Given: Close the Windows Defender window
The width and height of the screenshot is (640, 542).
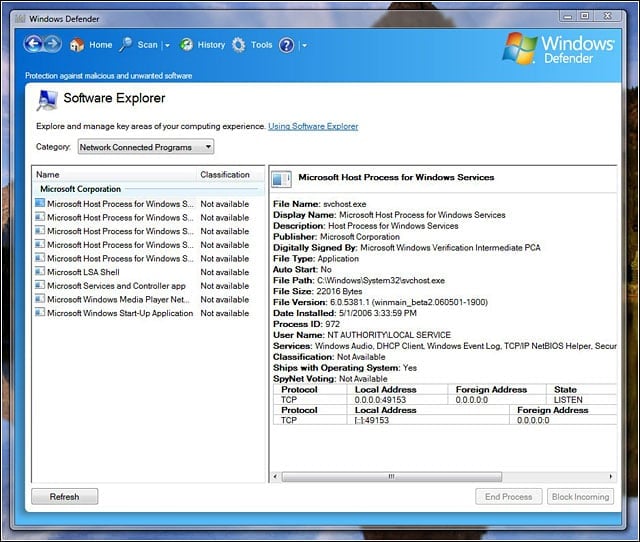Looking at the screenshot, I should tap(608, 16).
